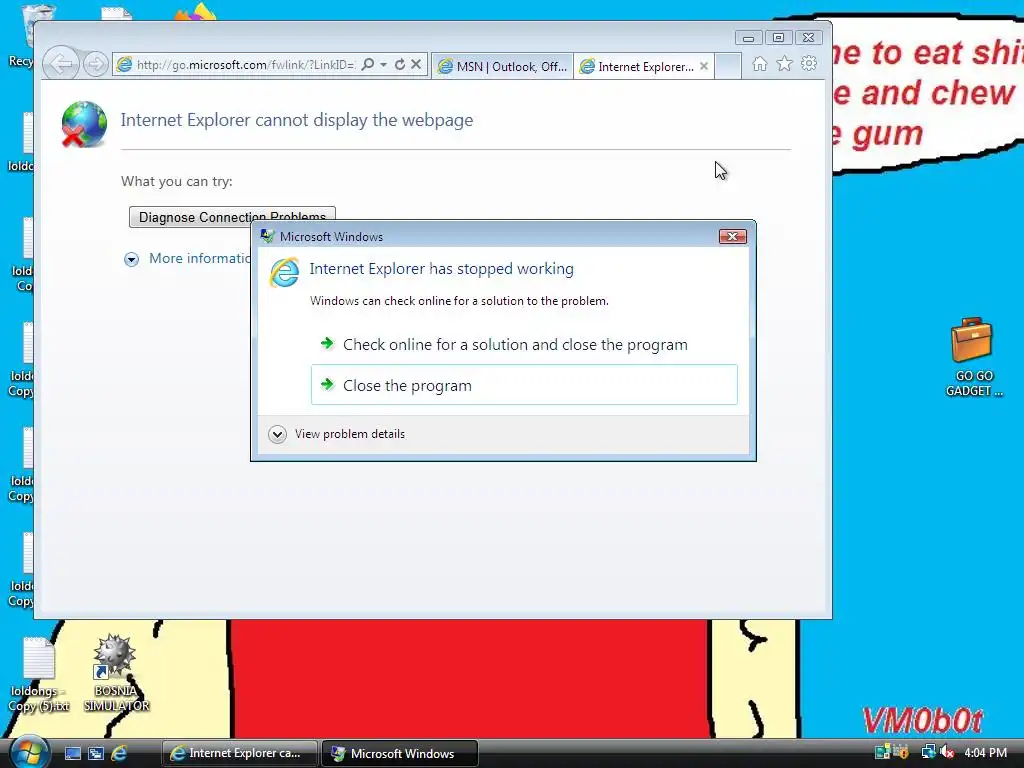The height and width of the screenshot is (768, 1024).
Task: Choose Check online for a solution
Action: [524, 344]
